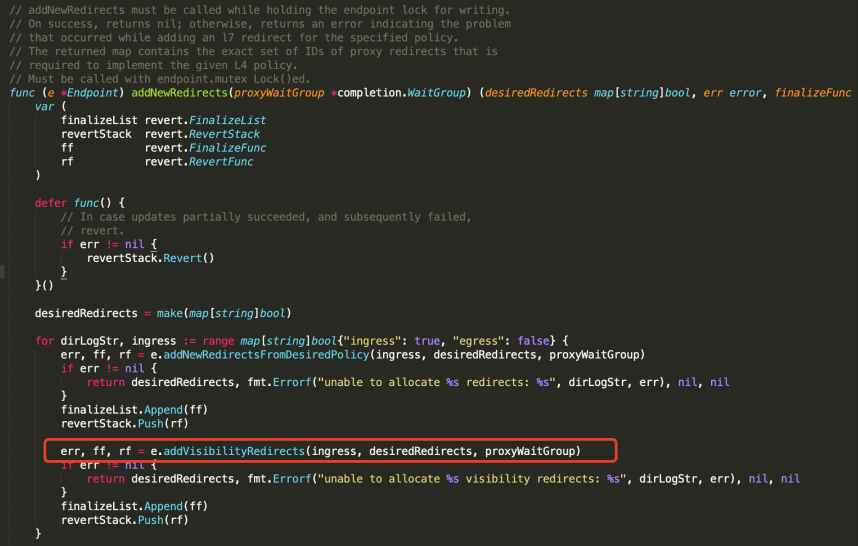Image resolution: width=858 pixels, height=546 pixels.
Task: Click the desiredRedirects named return in the signature
Action: 536,92
